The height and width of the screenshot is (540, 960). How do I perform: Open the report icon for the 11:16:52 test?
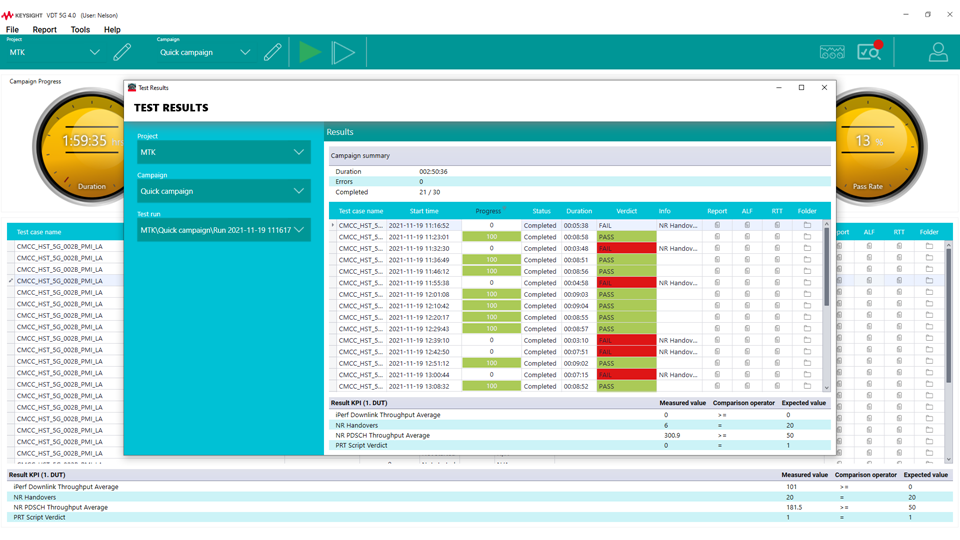pos(717,225)
